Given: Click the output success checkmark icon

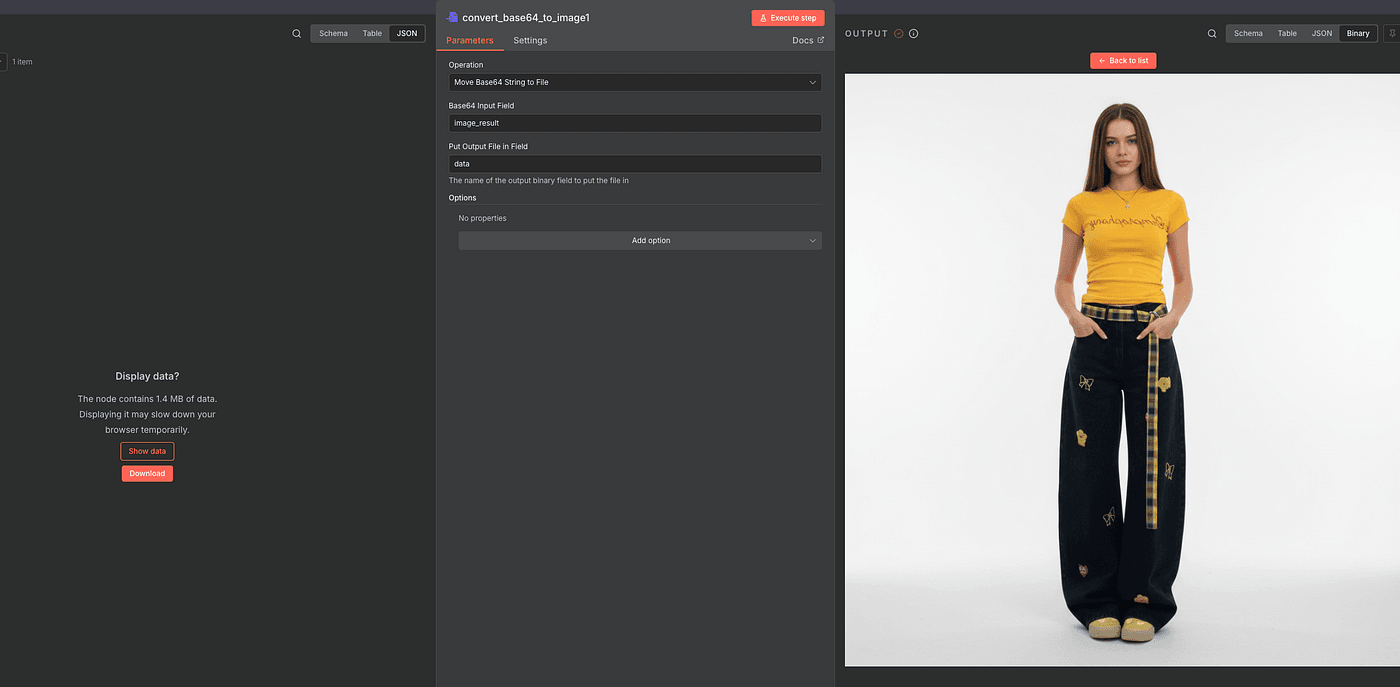Looking at the screenshot, I should tap(899, 33).
